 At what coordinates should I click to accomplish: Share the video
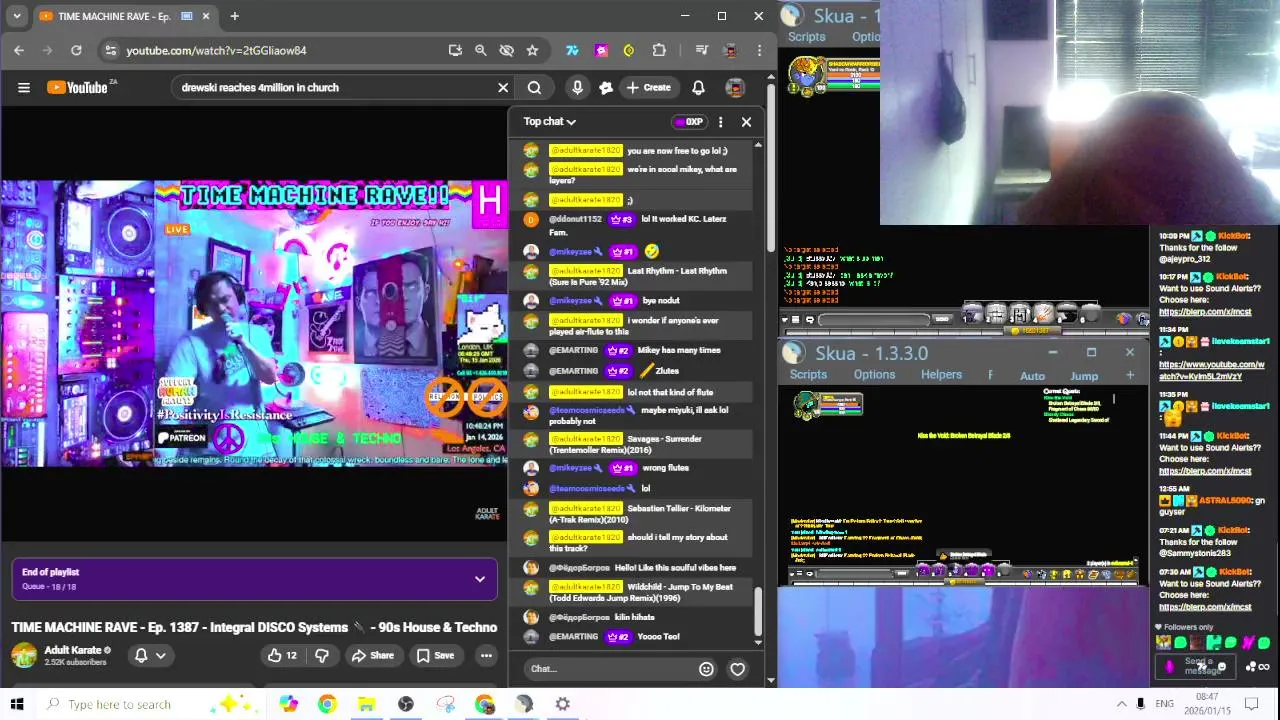[x=372, y=656]
